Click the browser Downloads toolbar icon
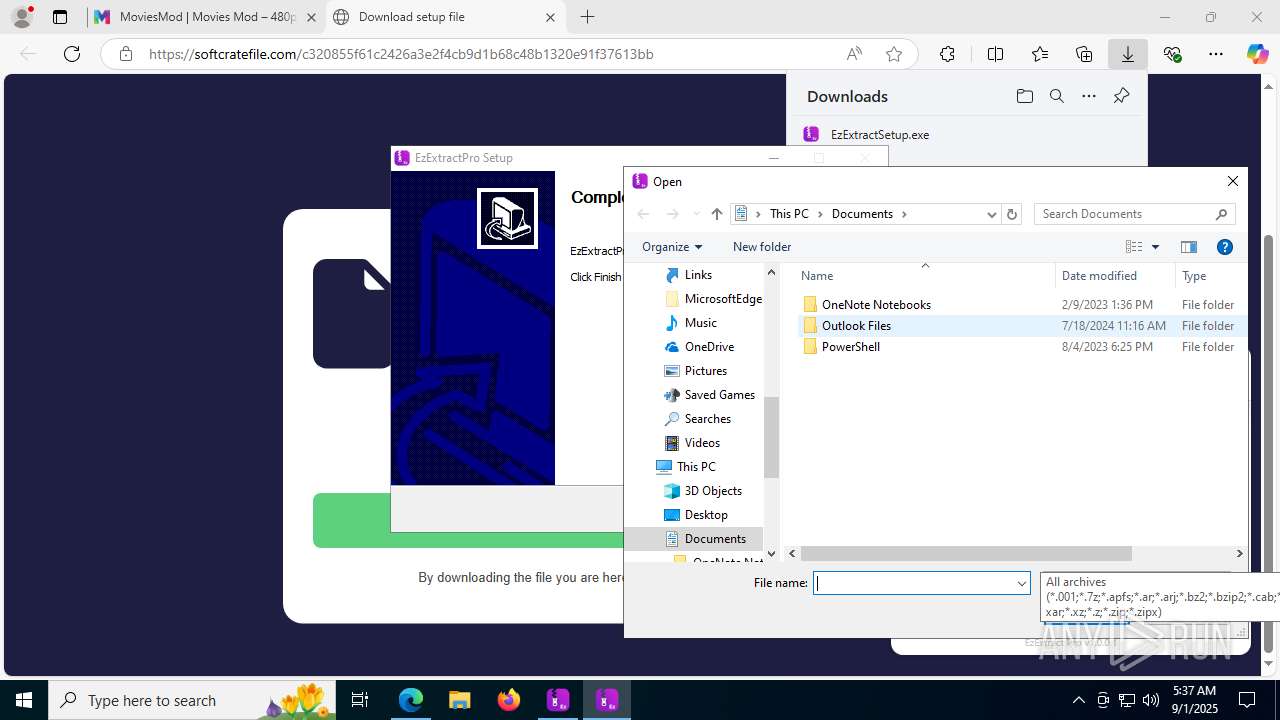 pyautogui.click(x=1127, y=54)
